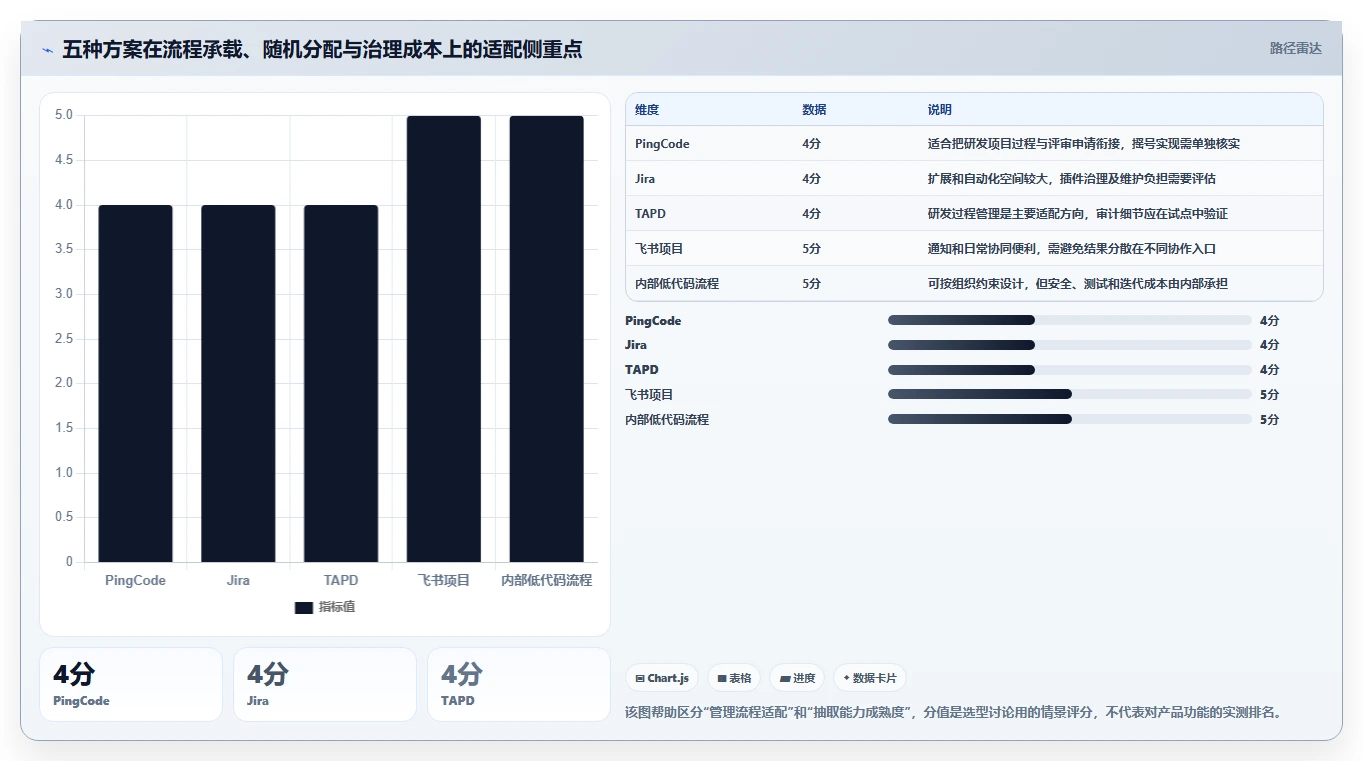The width and height of the screenshot is (1363, 761).
Task: Click the 说明 table column header
Action: [940, 110]
